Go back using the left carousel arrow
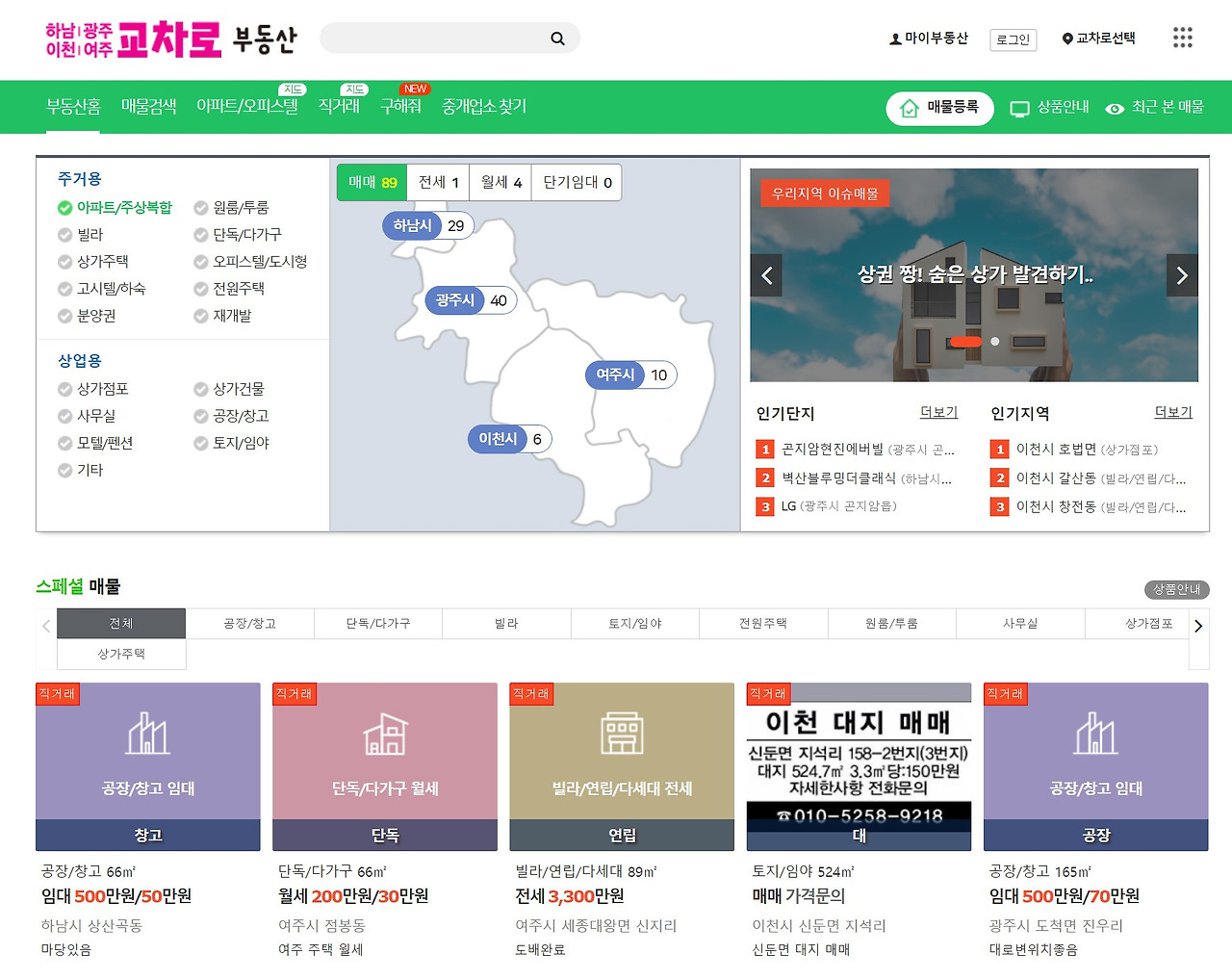This screenshot has width=1232, height=980. (x=766, y=275)
